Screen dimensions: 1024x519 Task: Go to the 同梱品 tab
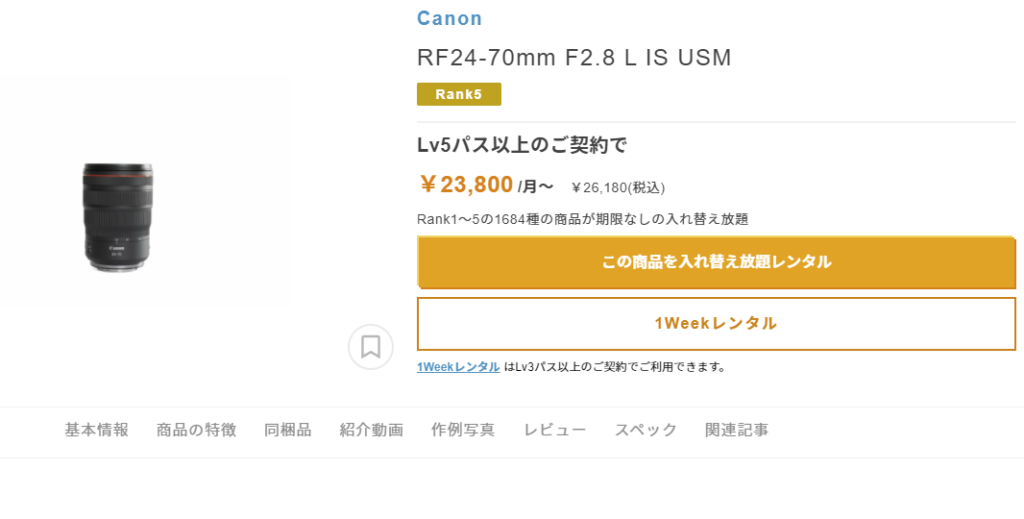pos(287,430)
